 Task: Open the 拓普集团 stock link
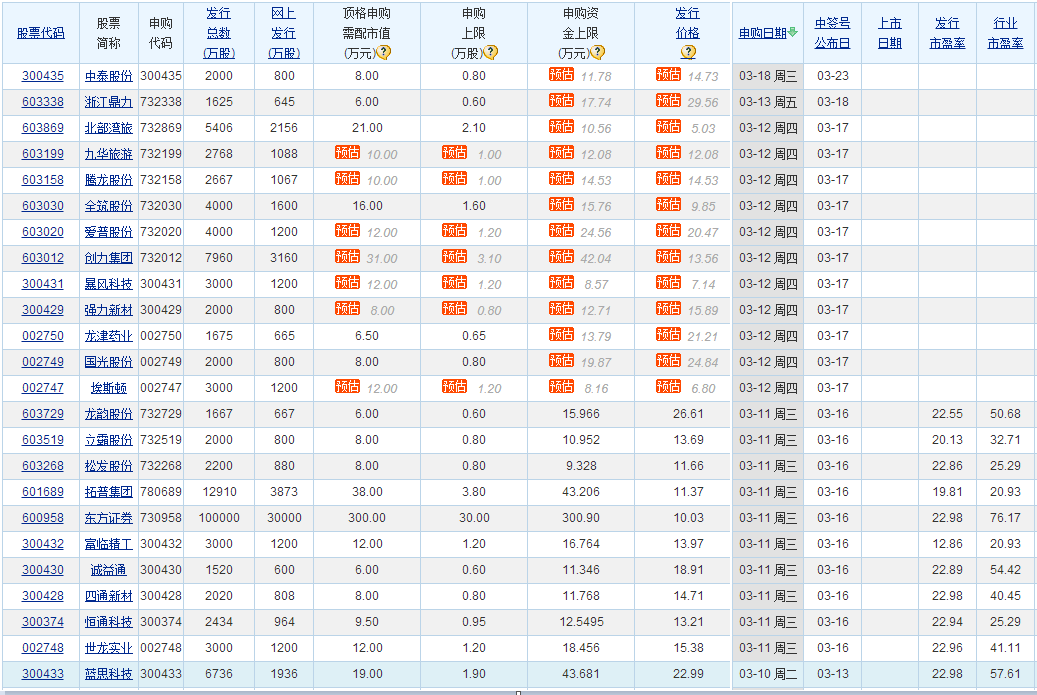pos(108,492)
